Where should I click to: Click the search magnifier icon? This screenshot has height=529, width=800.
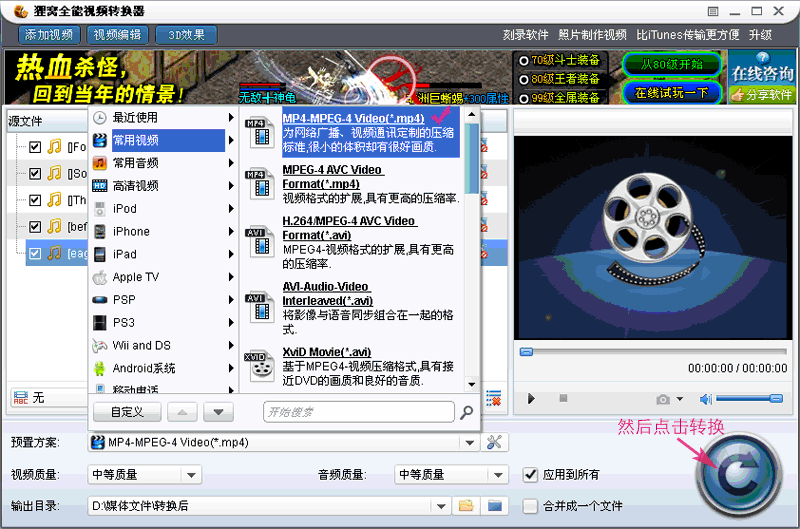pyautogui.click(x=466, y=412)
